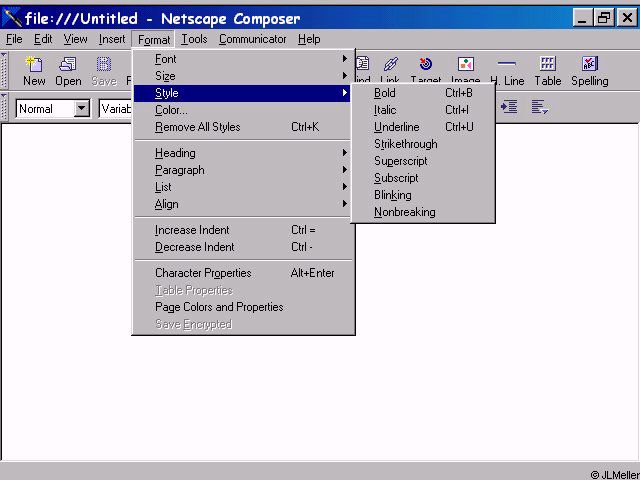The width and height of the screenshot is (640, 480).
Task: Open Page Colors and Properties entry
Action: [242, 307]
